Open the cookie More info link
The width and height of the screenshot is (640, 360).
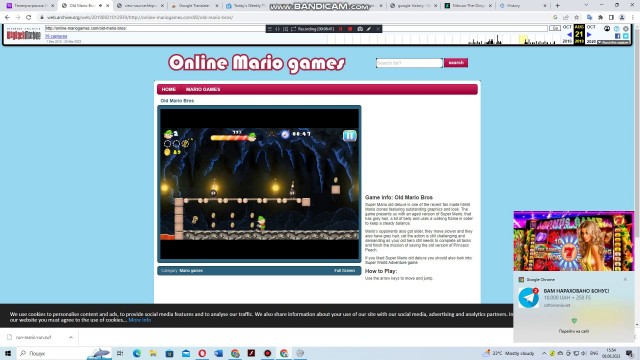[140, 320]
